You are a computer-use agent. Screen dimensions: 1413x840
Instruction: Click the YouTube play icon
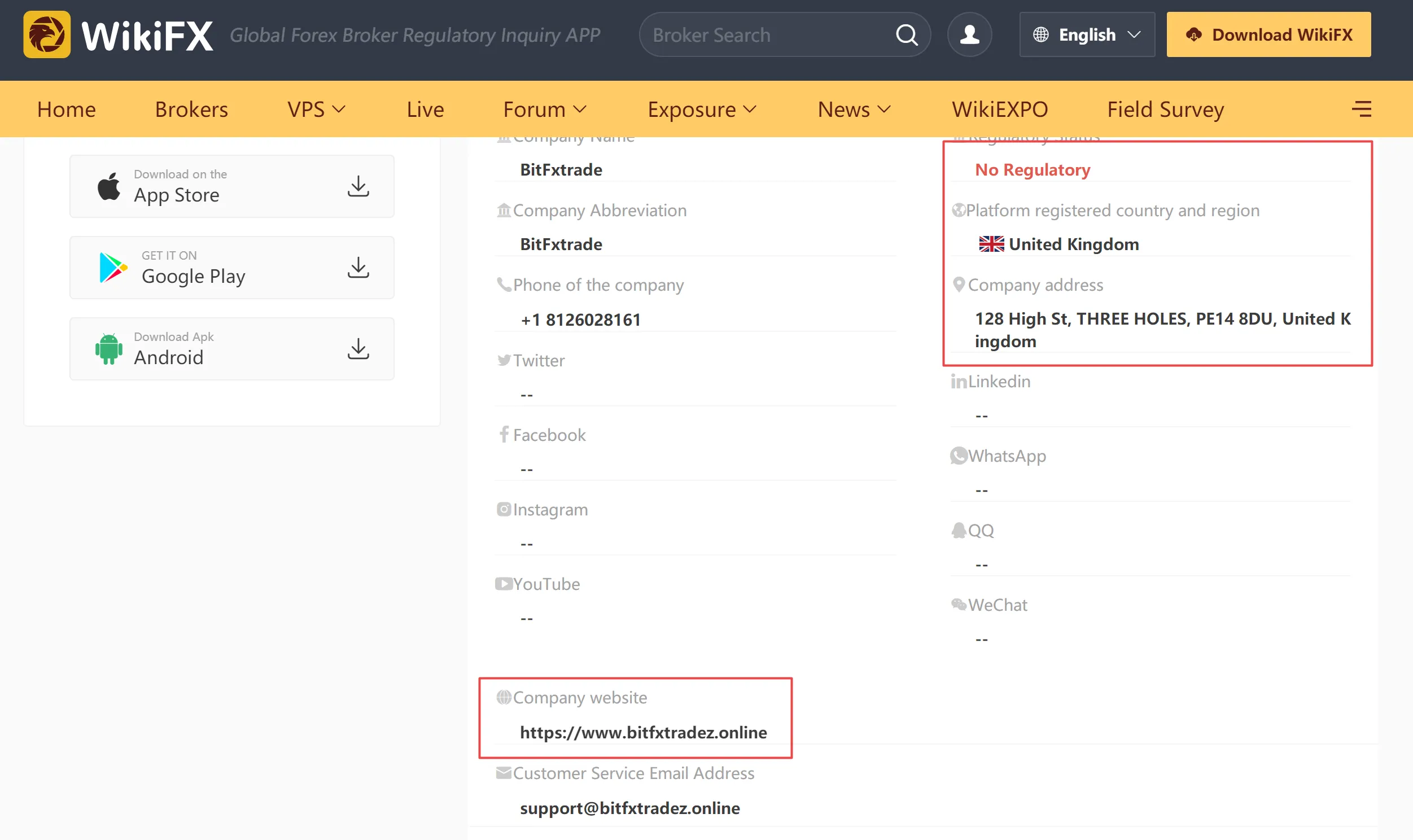click(x=504, y=584)
